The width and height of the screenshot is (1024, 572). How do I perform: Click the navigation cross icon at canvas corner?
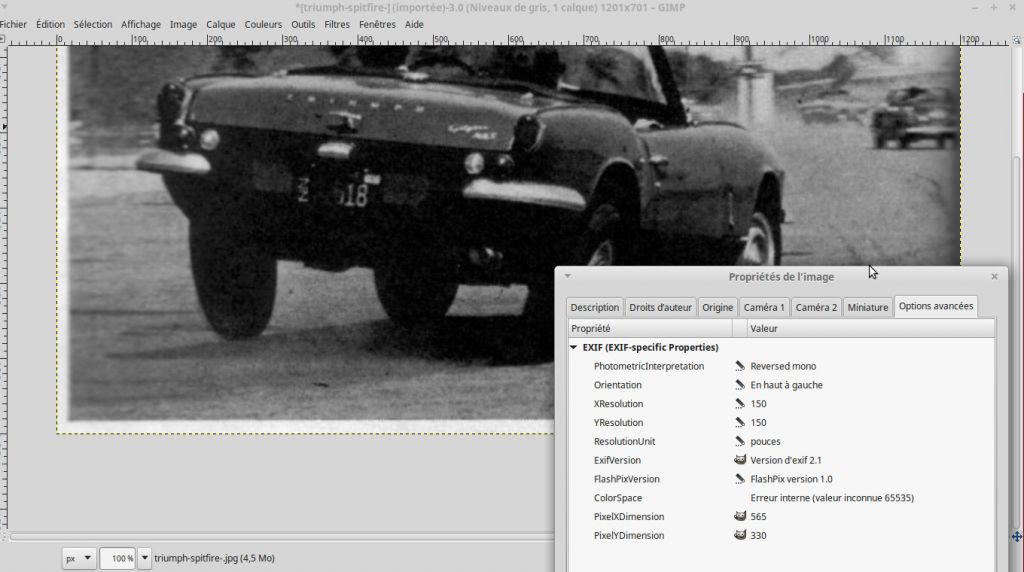pyautogui.click(x=1017, y=537)
